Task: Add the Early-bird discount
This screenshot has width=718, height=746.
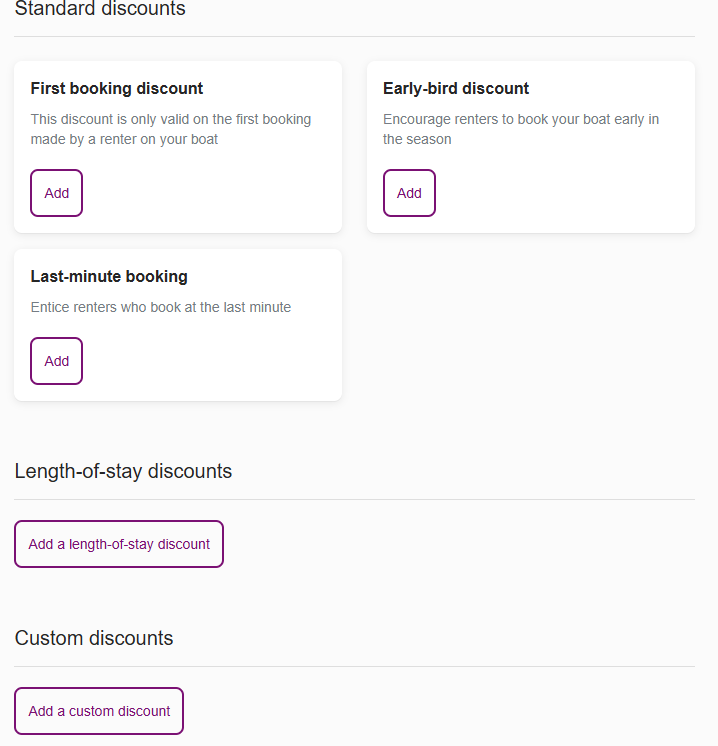Action: pos(409,193)
